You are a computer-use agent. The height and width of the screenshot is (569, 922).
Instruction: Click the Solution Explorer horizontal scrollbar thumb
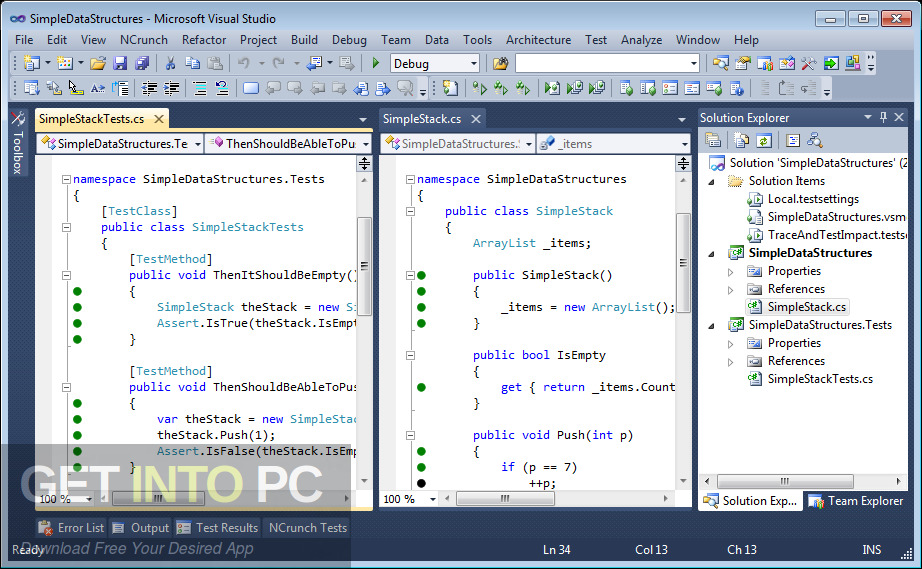pyautogui.click(x=785, y=481)
